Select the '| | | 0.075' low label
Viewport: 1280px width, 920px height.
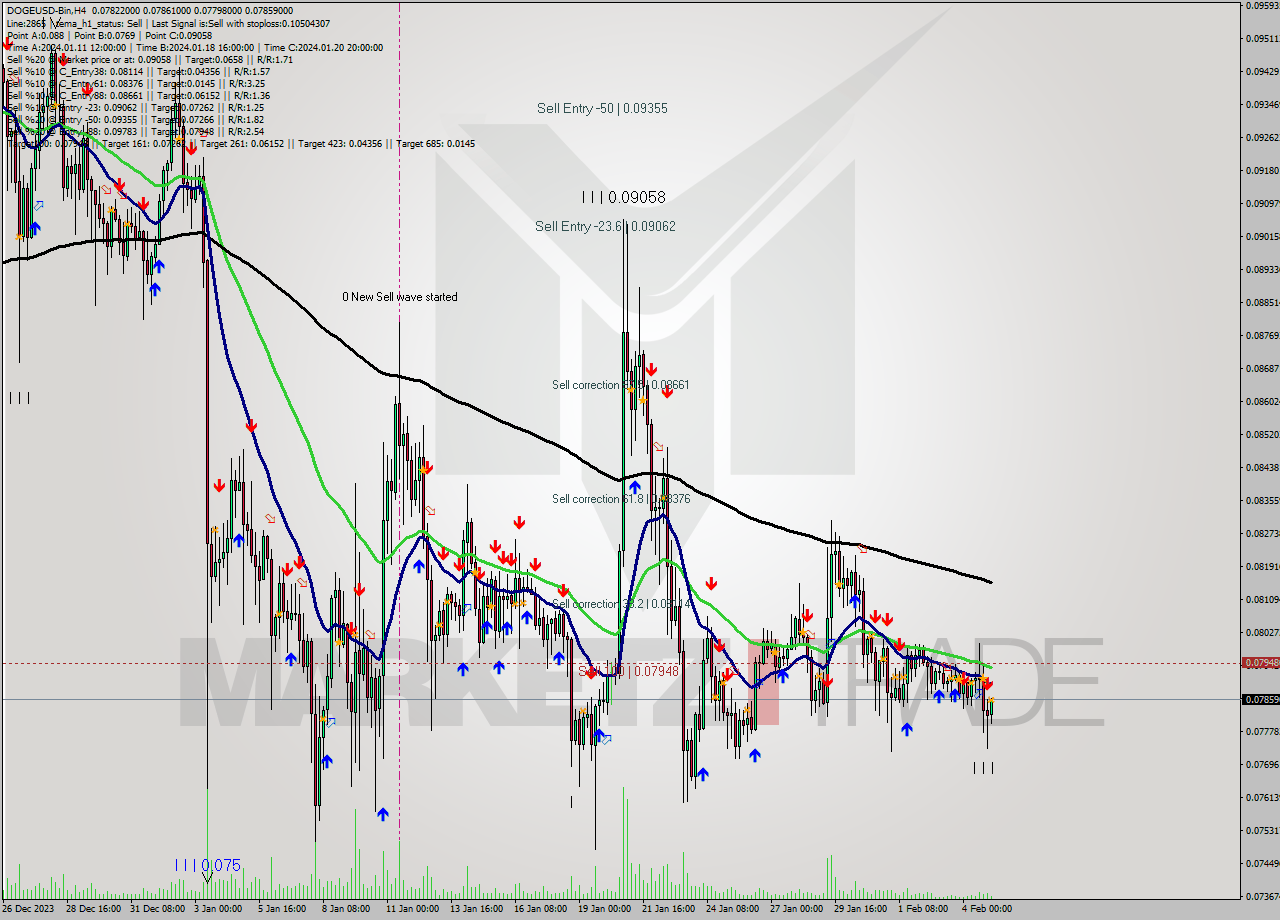(208, 865)
